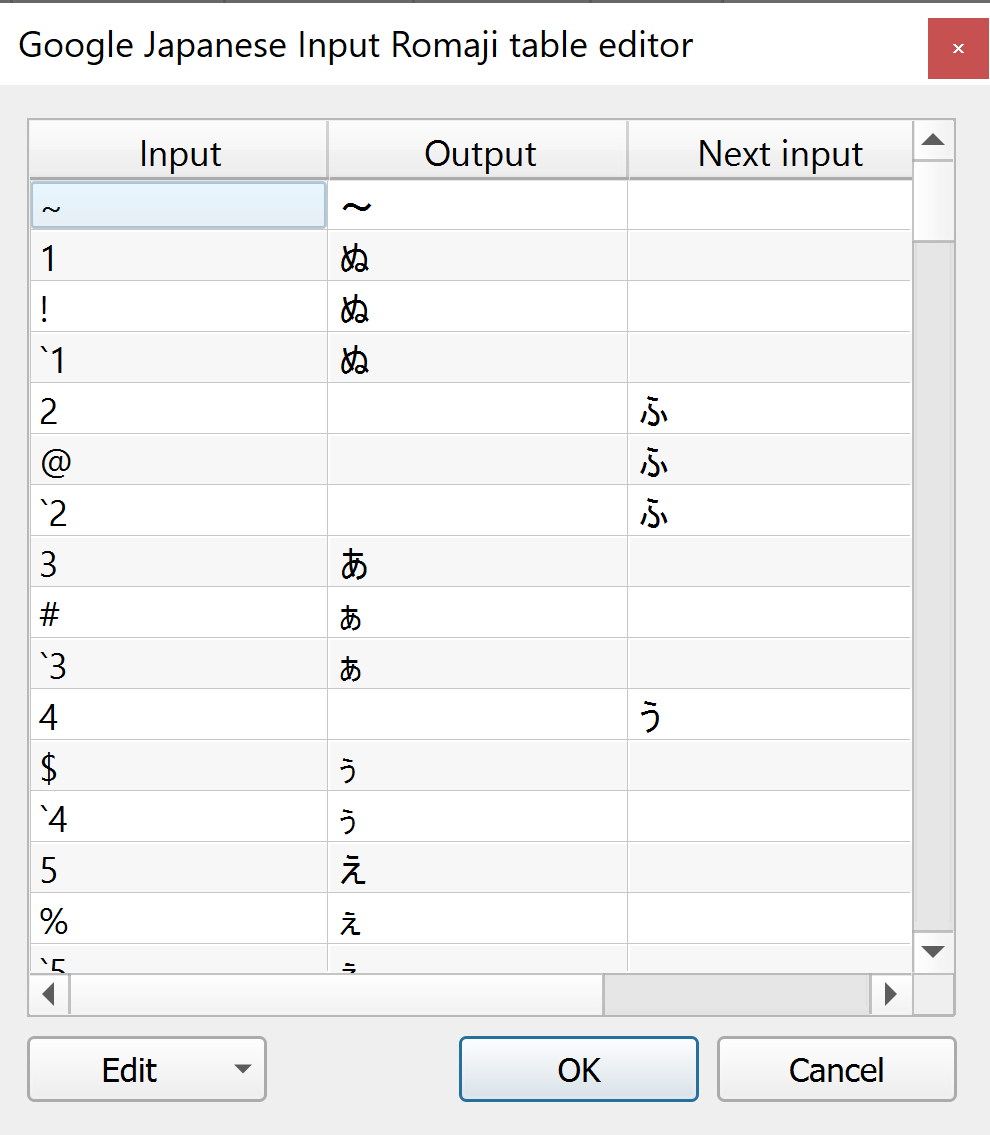990x1135 pixels.
Task: Click the small ぁ output in '#' row
Action: pos(478,613)
